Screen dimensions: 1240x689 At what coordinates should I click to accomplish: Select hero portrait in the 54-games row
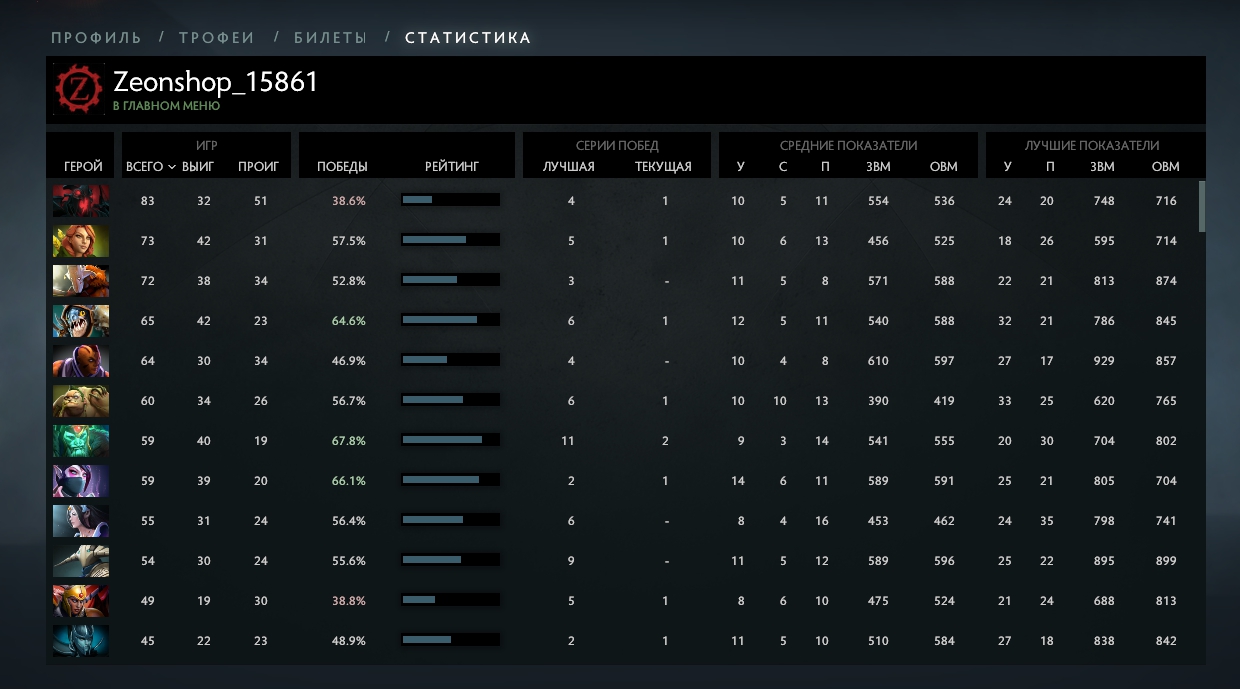81,561
